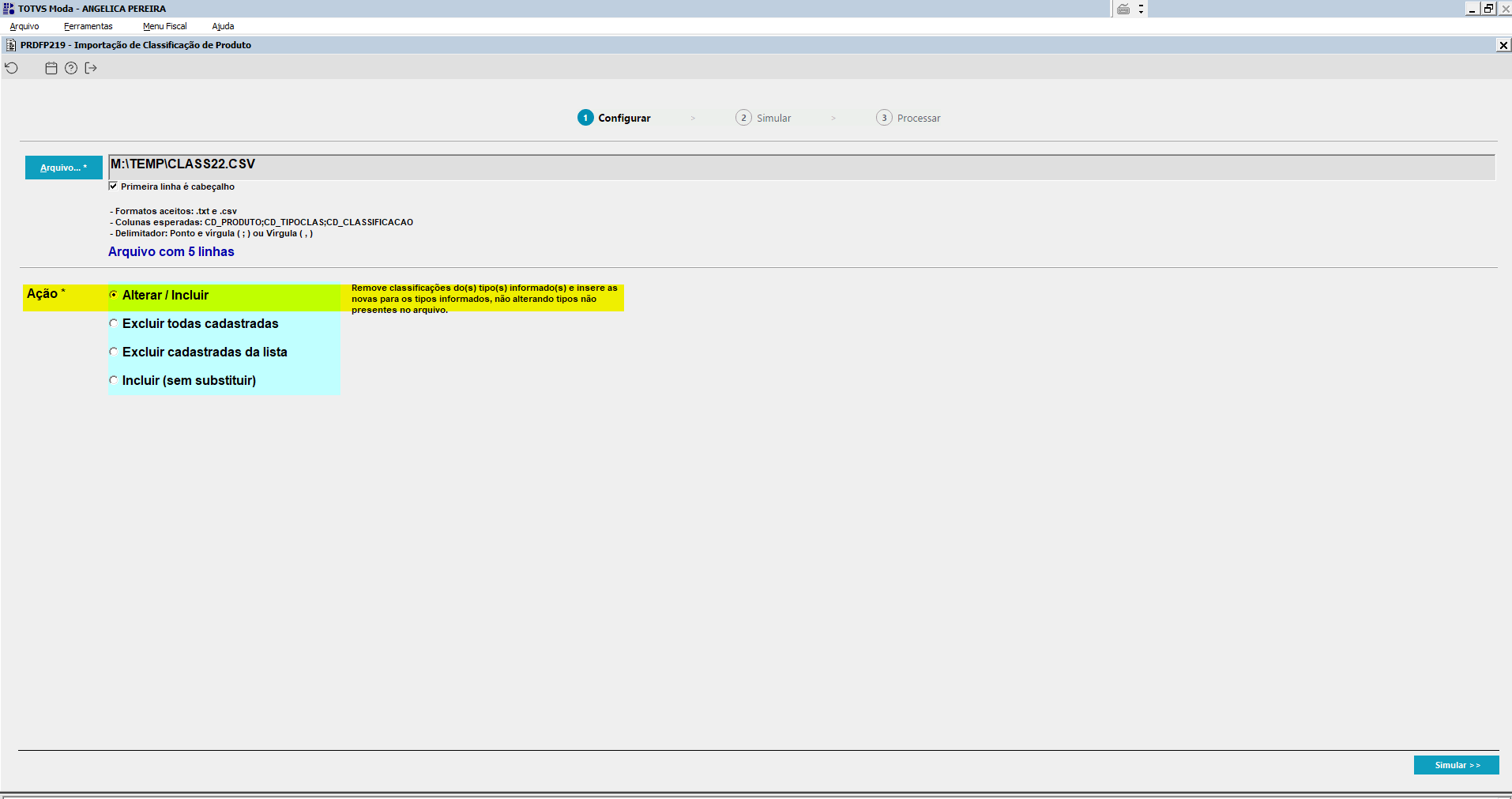The image size is (1512, 799).
Task: Open the Menu Fiscal menu
Action: 165,26
